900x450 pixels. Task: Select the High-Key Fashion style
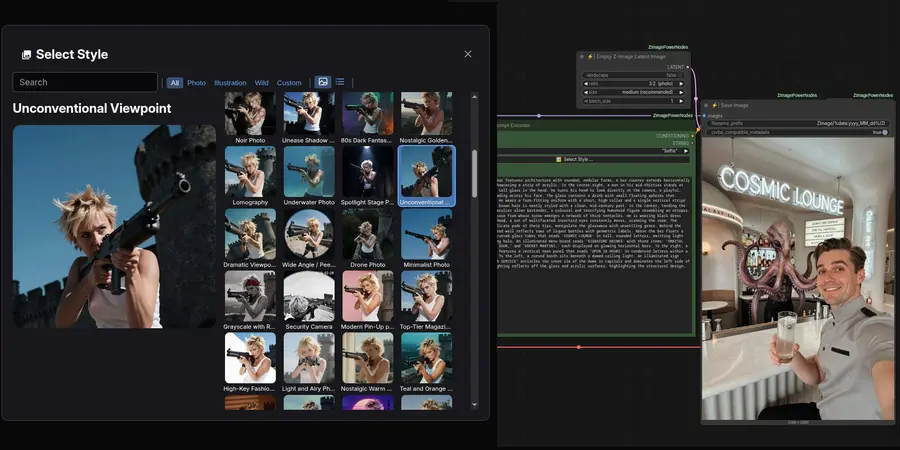click(250, 358)
